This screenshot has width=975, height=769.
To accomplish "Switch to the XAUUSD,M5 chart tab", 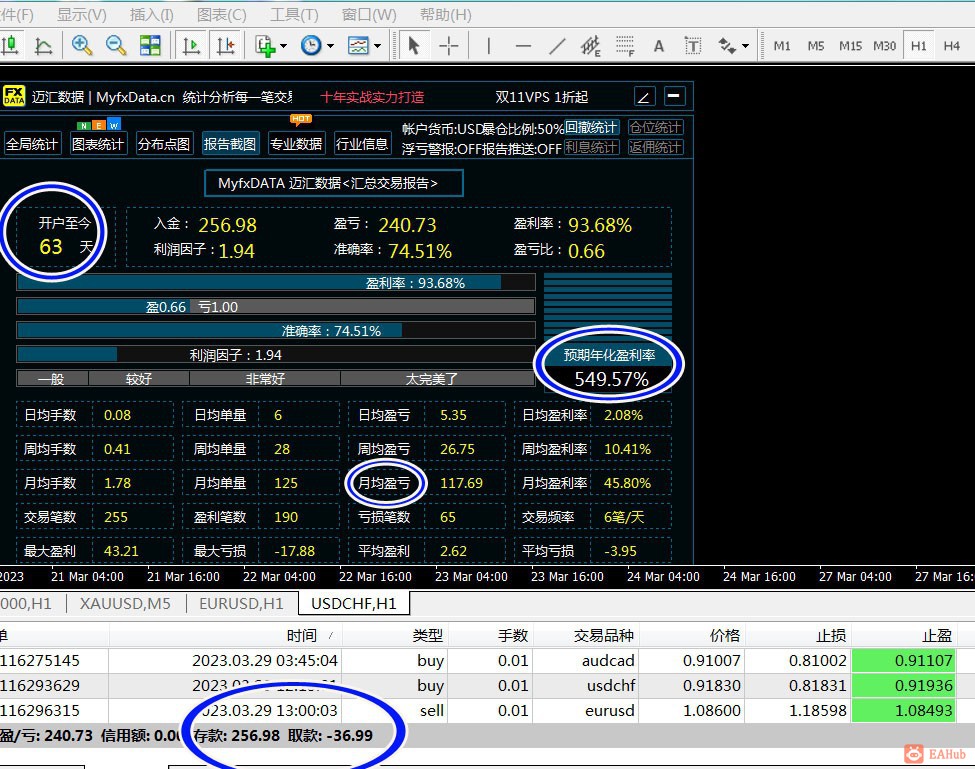I will 125,603.
